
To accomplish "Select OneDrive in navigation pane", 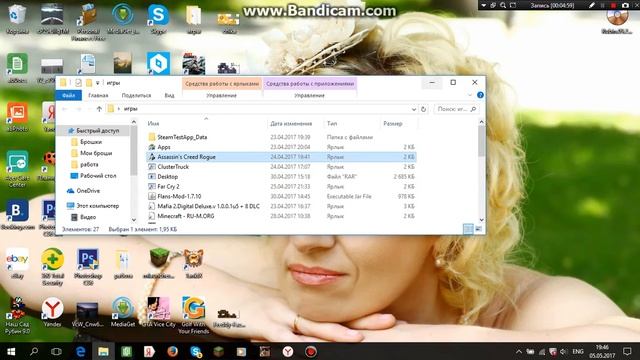I will 88,191.
